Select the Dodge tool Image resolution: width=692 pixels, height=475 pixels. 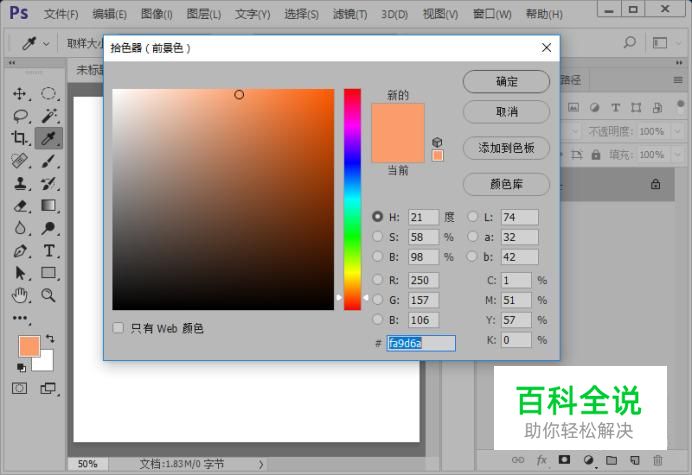pyautogui.click(x=49, y=228)
